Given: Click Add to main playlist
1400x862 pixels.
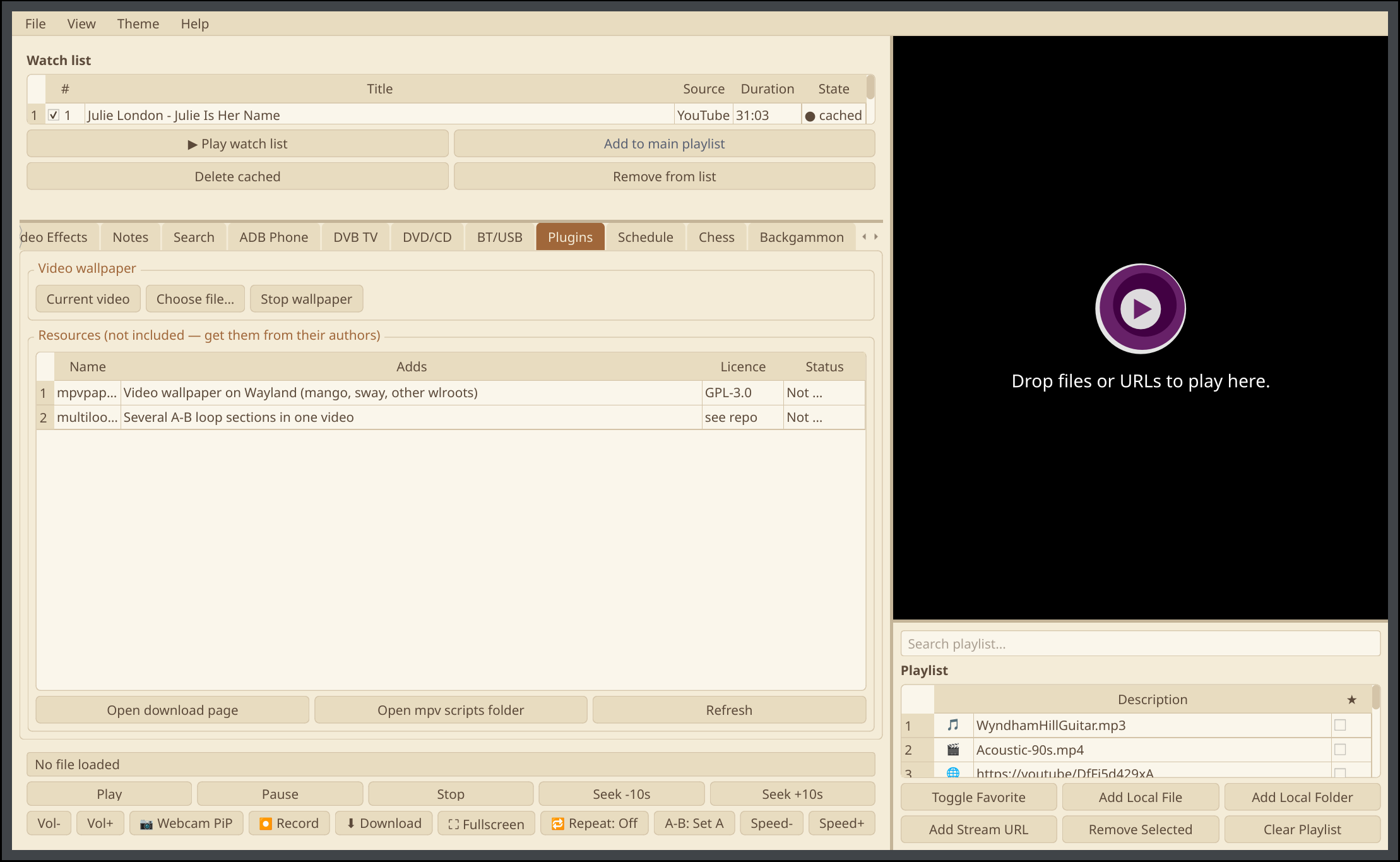Looking at the screenshot, I should (x=664, y=143).
